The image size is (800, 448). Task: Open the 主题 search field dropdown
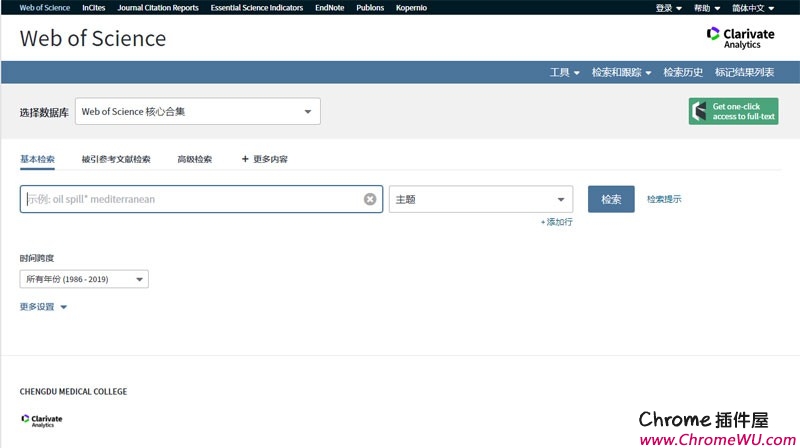480,199
